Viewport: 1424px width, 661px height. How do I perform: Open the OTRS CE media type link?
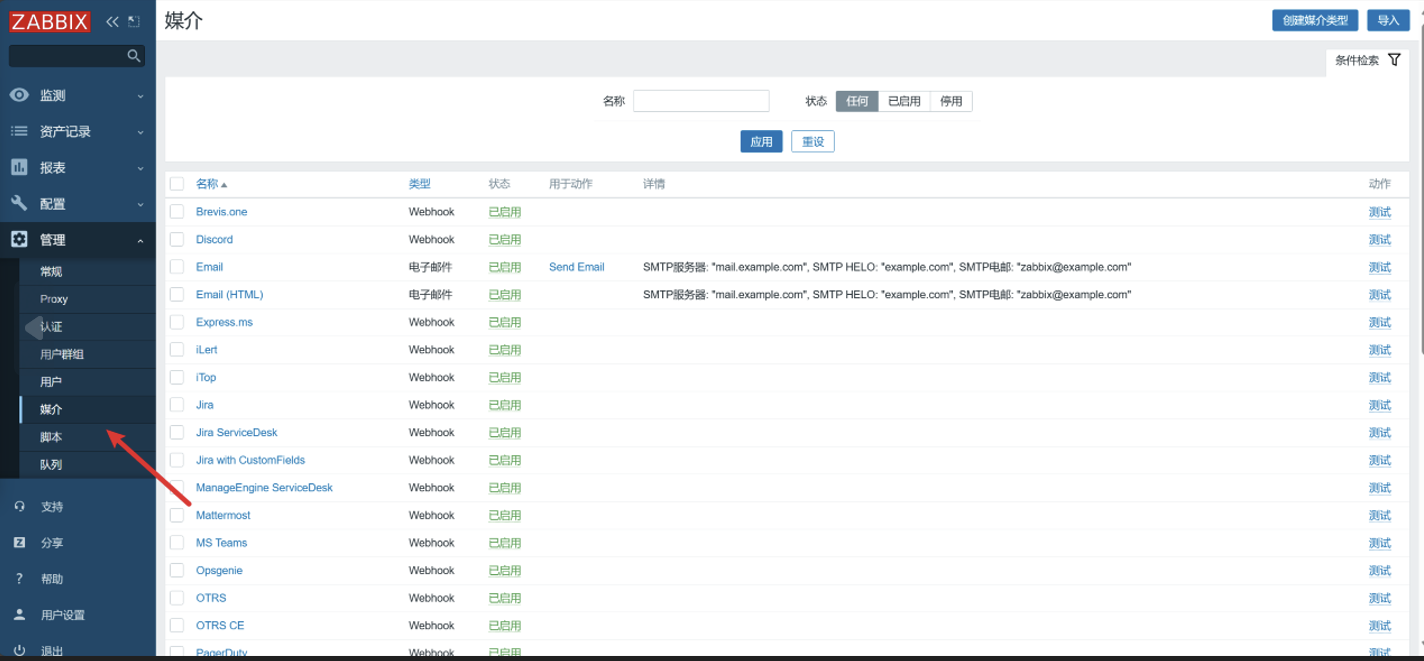coord(220,625)
